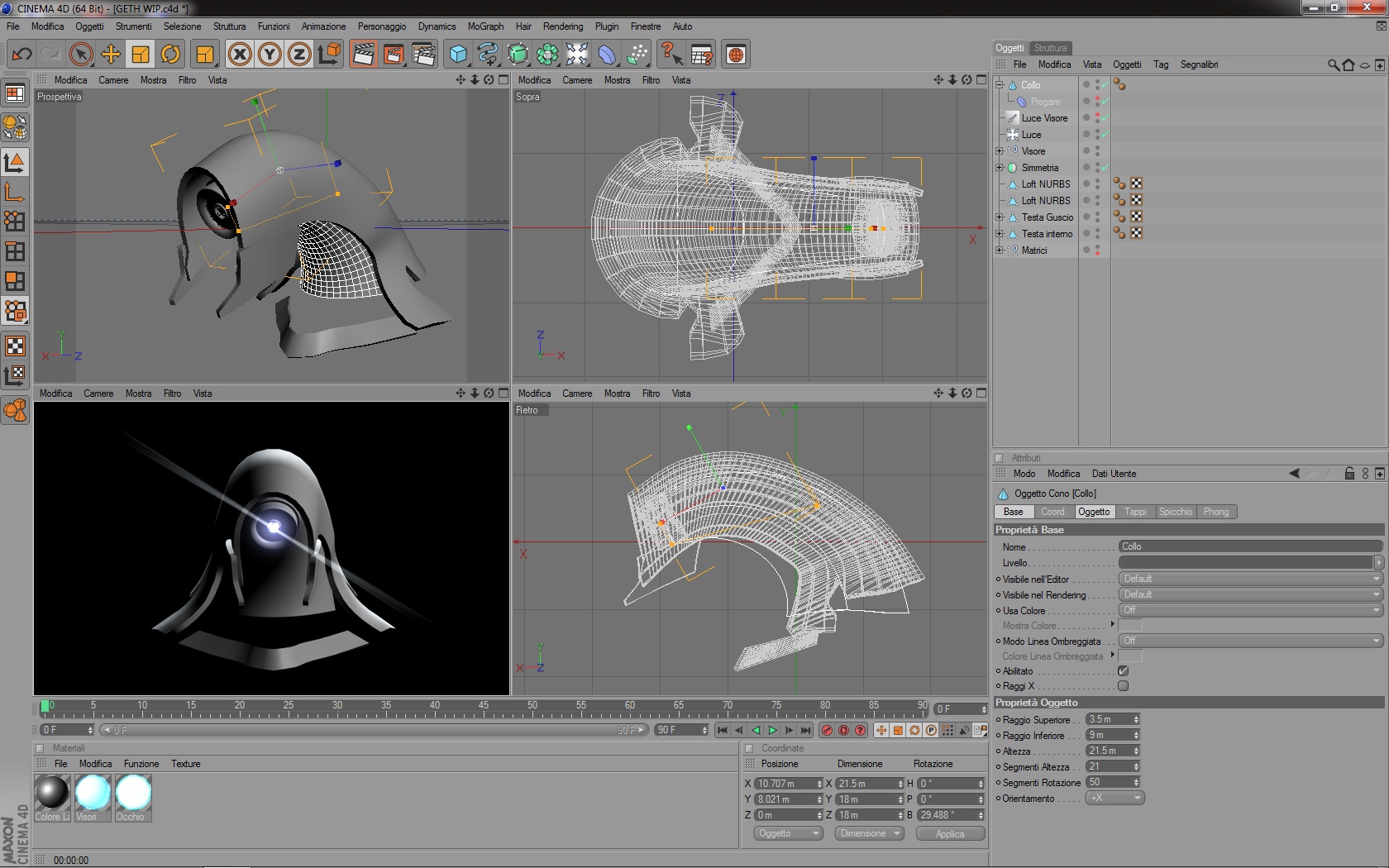Click the Undo arrow in toolbar
The height and width of the screenshot is (868, 1389).
(x=21, y=55)
